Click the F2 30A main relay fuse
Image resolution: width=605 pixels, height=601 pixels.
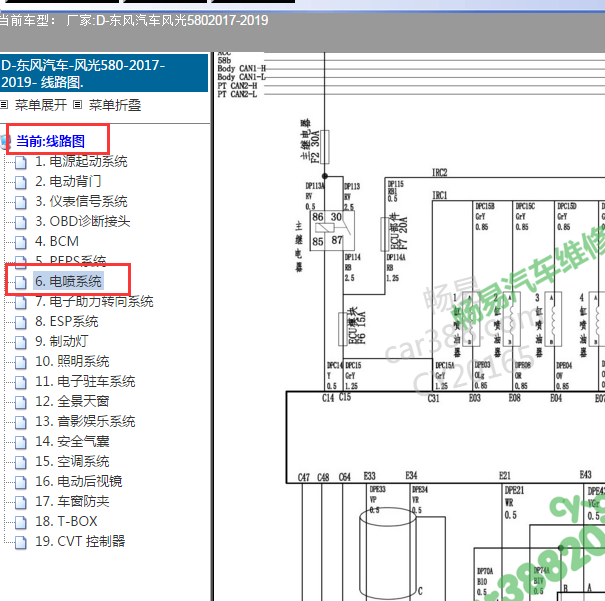(324, 147)
